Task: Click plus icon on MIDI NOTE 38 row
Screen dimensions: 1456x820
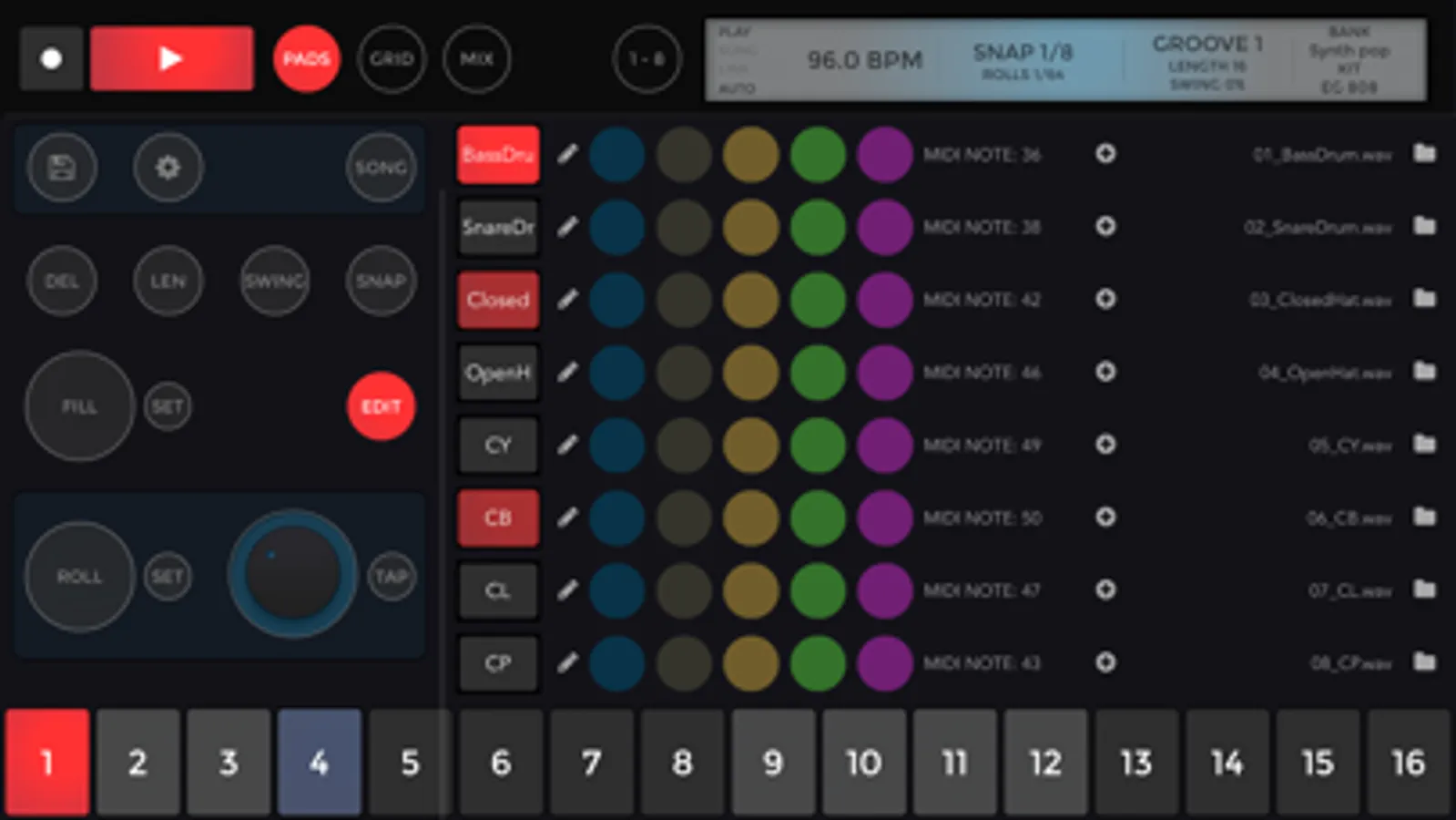Action: [1105, 226]
